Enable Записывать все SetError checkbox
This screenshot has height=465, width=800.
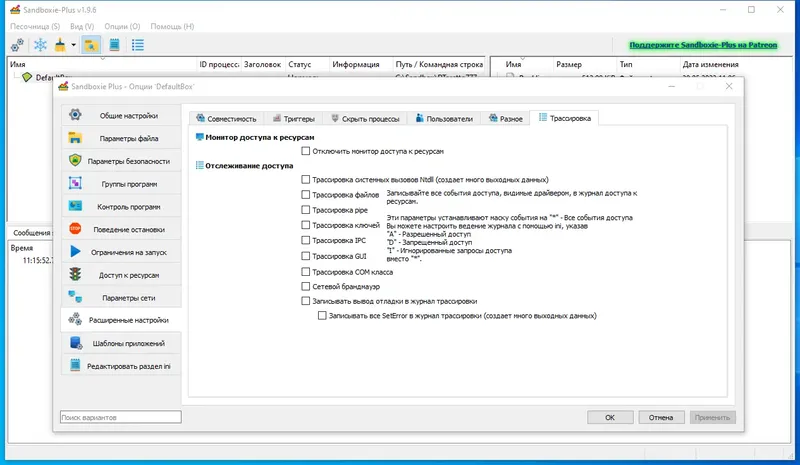322,316
